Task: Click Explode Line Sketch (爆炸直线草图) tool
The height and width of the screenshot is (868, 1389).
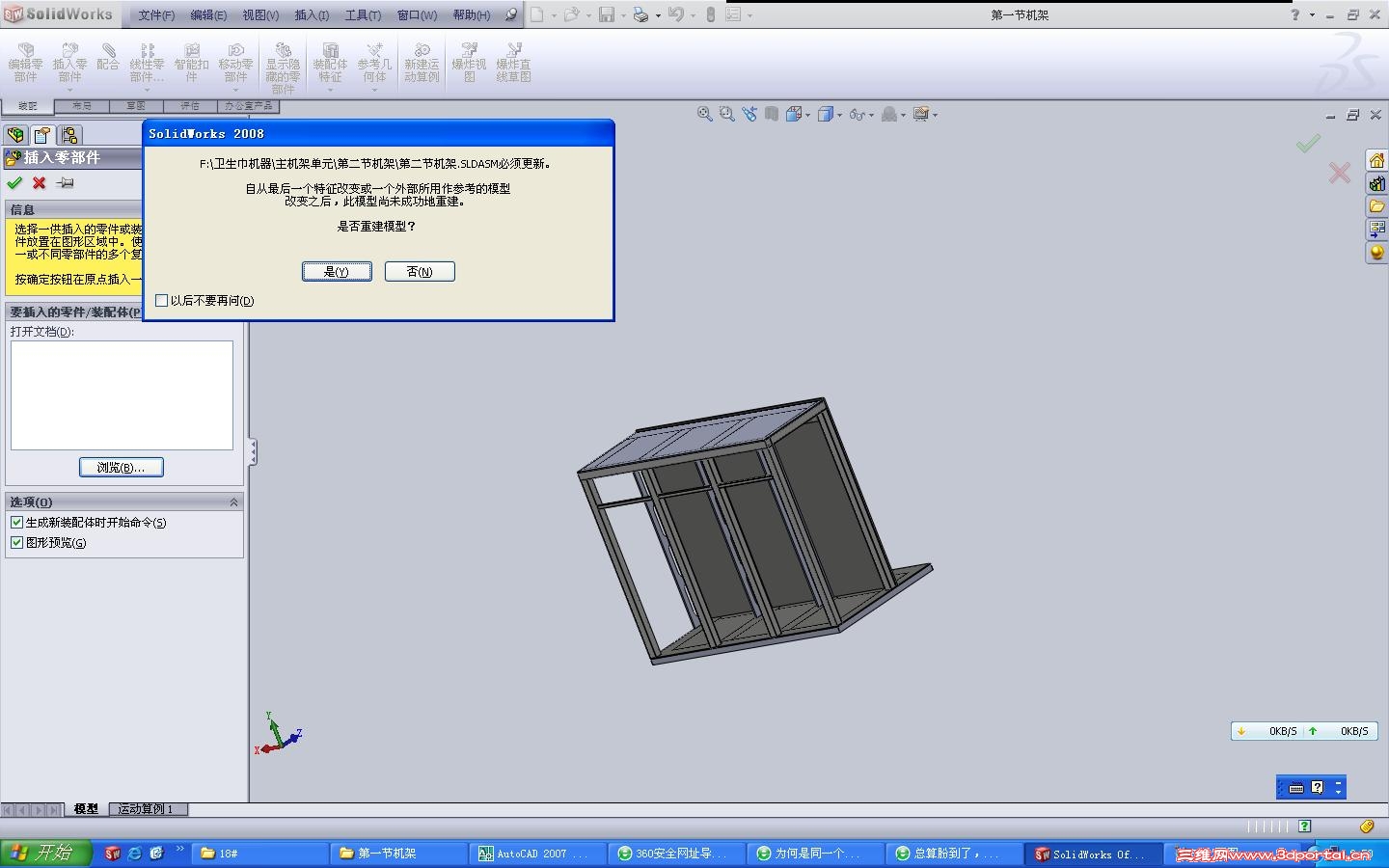Action: point(513,63)
